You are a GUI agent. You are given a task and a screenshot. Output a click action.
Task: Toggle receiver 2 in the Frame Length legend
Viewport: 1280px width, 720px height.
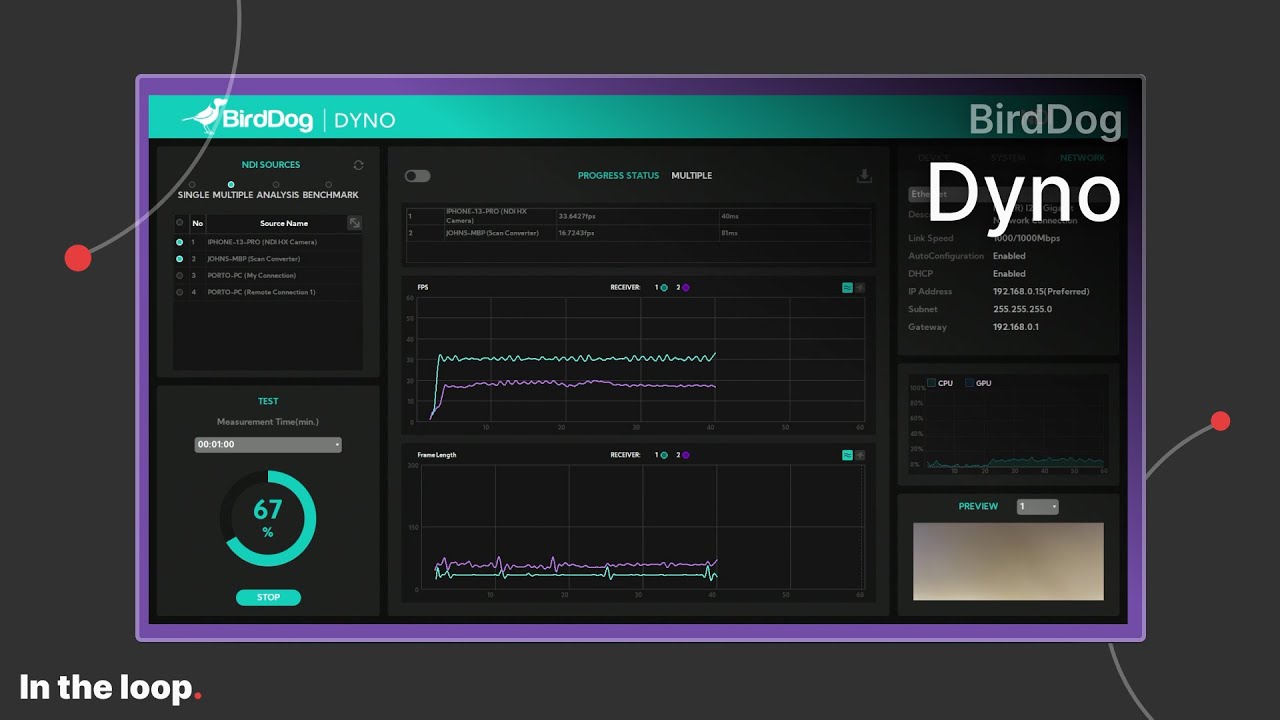click(x=685, y=455)
